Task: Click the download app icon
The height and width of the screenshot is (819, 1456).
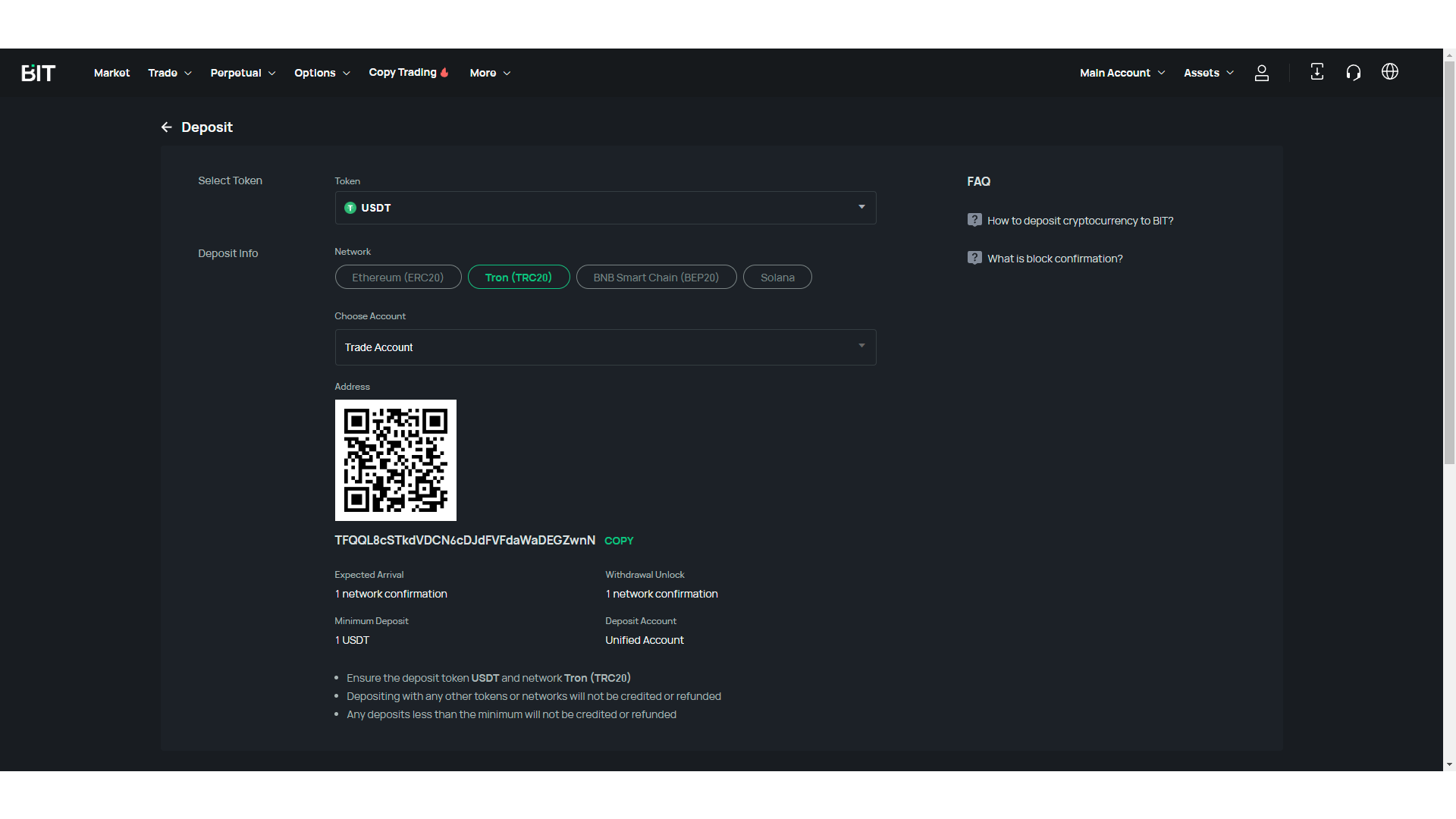Action: click(x=1317, y=72)
